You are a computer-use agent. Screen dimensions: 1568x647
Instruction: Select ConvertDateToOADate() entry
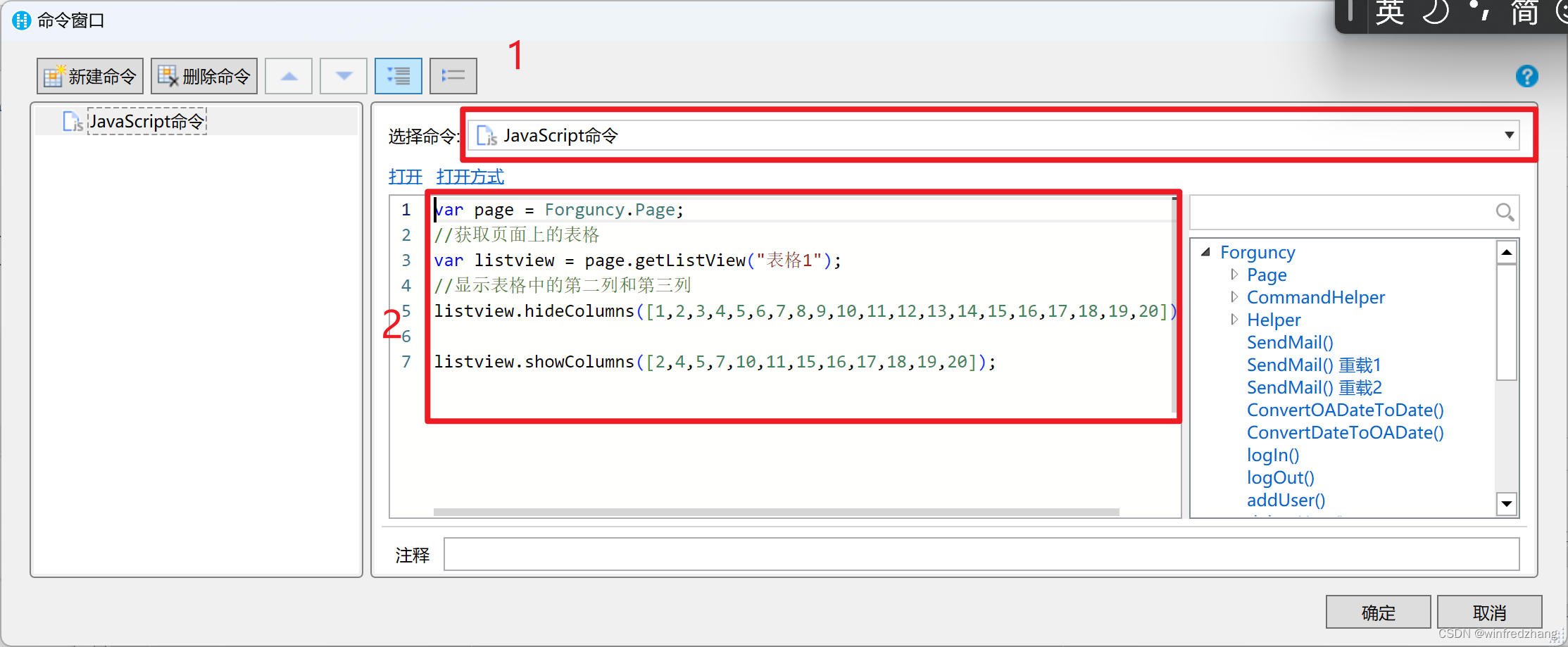[1345, 432]
